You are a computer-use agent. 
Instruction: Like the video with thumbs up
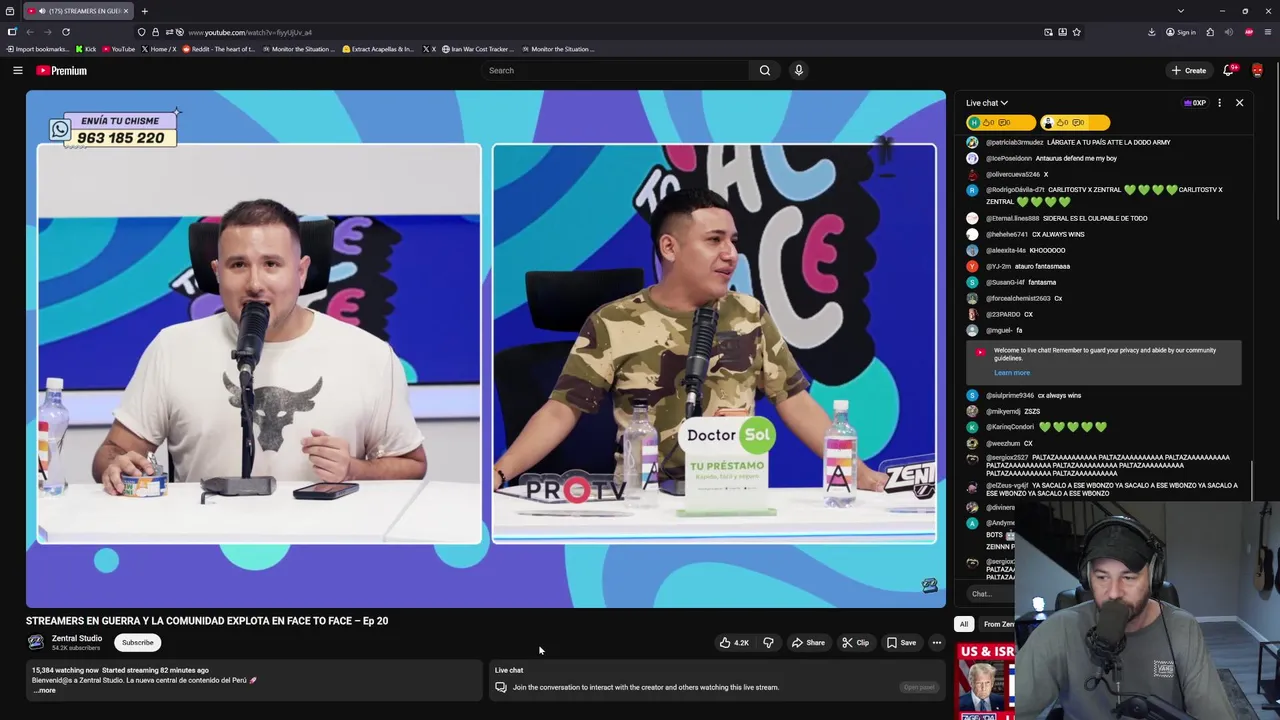[734, 643]
